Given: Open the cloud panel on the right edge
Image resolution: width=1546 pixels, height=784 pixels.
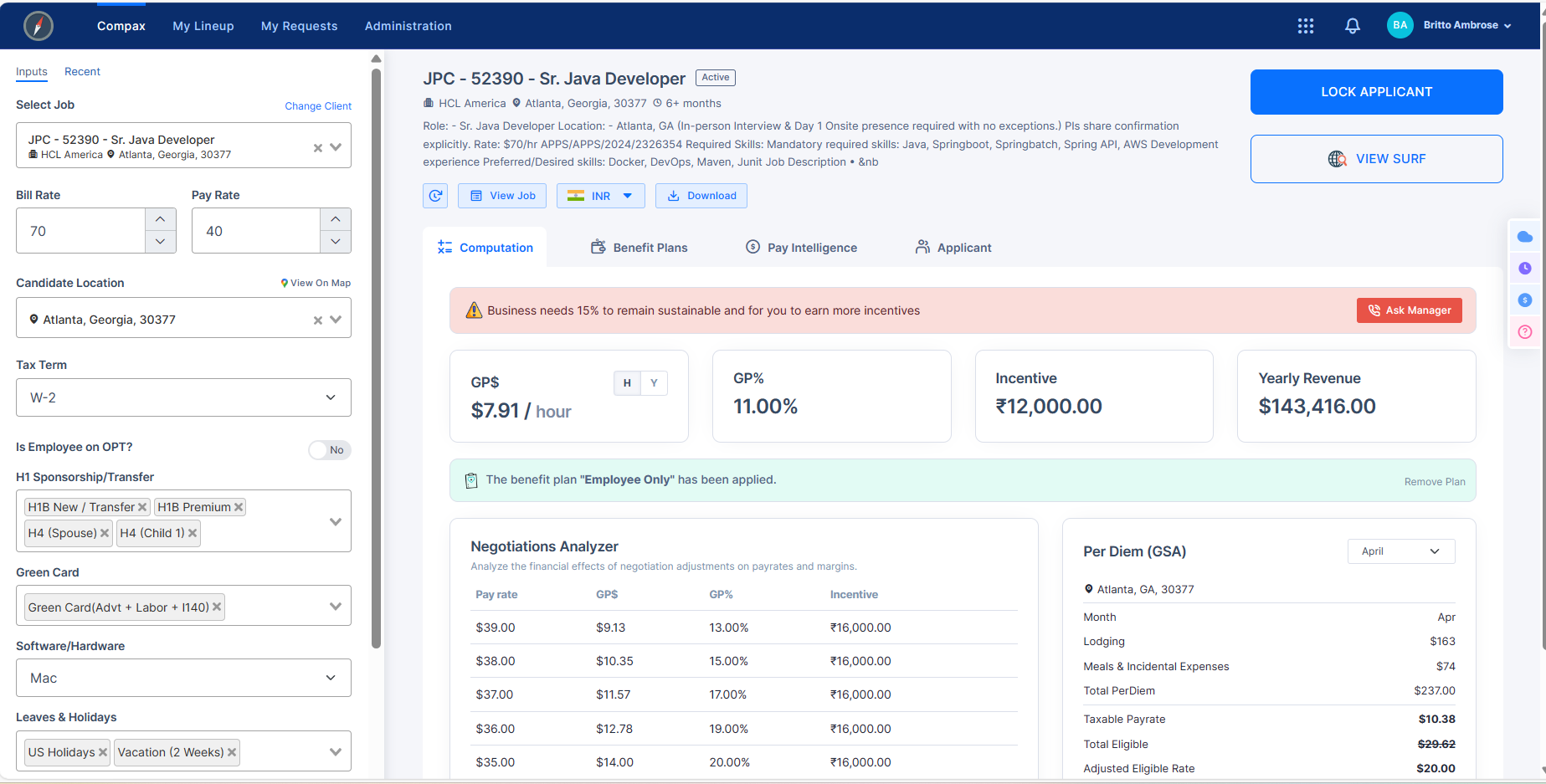Looking at the screenshot, I should click(x=1525, y=237).
